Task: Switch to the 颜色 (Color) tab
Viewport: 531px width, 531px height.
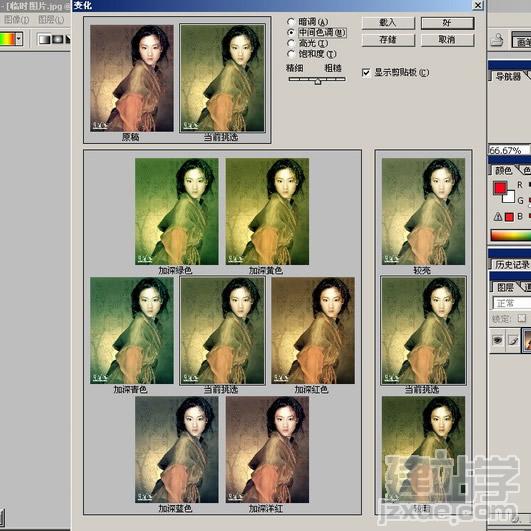Action: tap(503, 170)
